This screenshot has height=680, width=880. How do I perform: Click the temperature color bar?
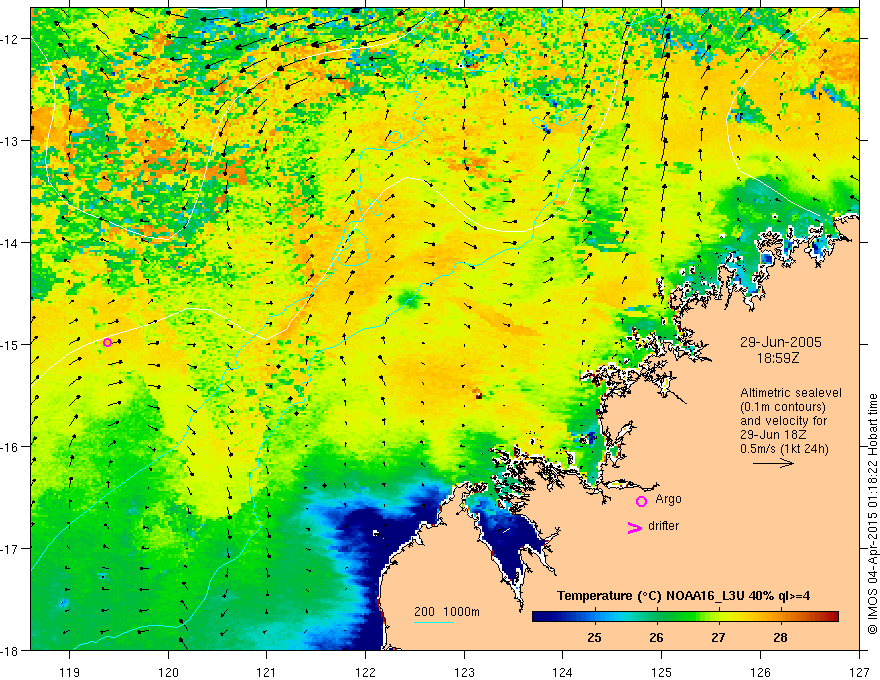pos(685,617)
